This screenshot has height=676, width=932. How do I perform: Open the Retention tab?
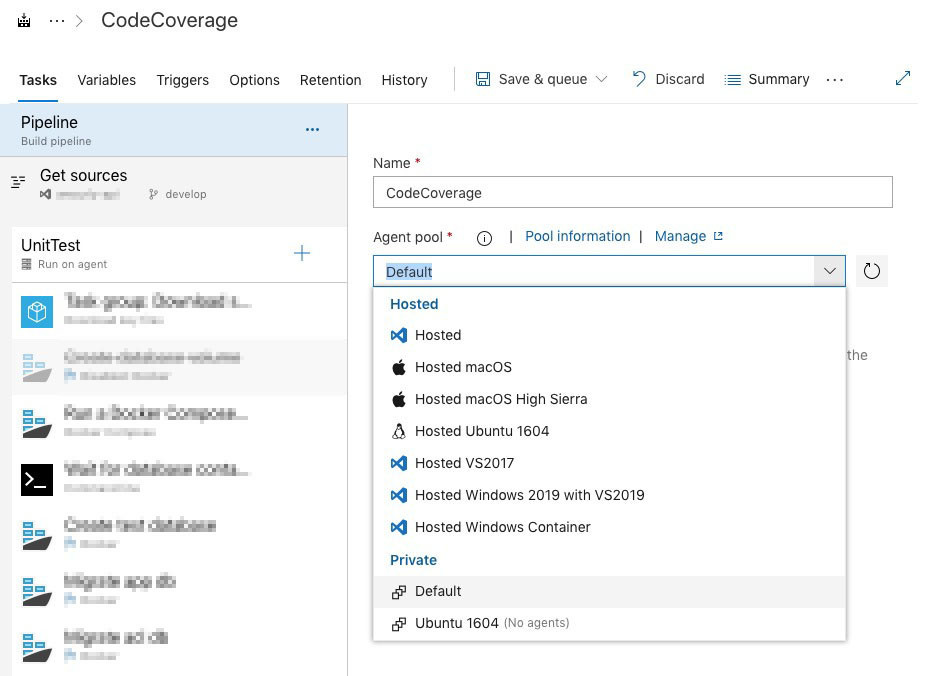[x=330, y=80]
